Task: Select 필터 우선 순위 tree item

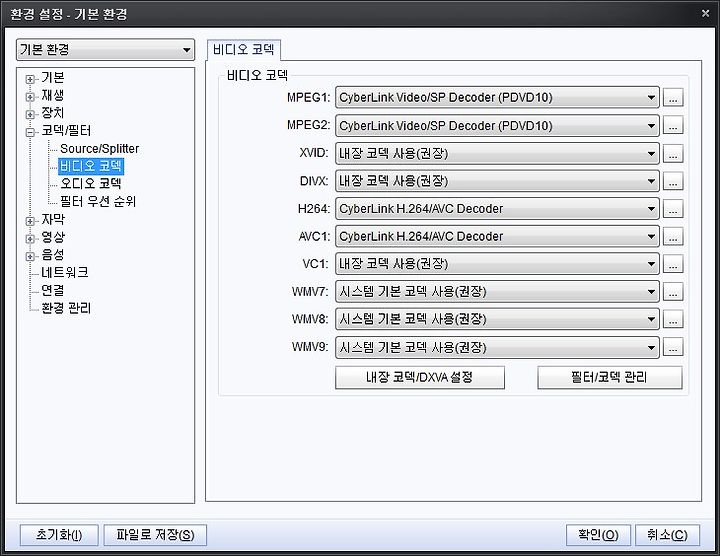Action: (x=98, y=201)
